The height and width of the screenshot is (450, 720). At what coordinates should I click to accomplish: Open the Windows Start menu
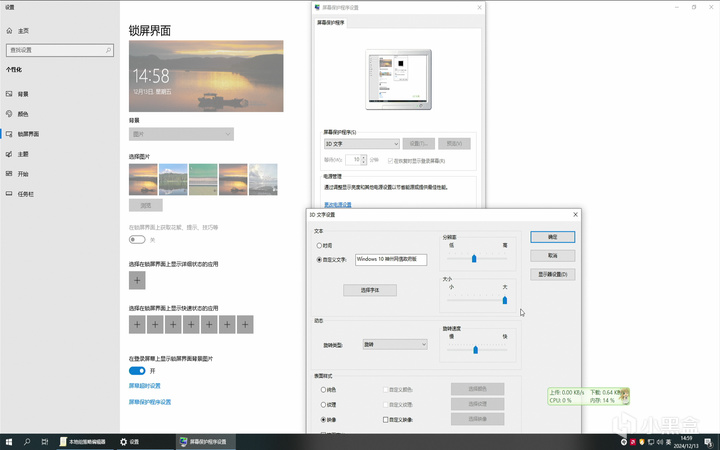coord(8,442)
